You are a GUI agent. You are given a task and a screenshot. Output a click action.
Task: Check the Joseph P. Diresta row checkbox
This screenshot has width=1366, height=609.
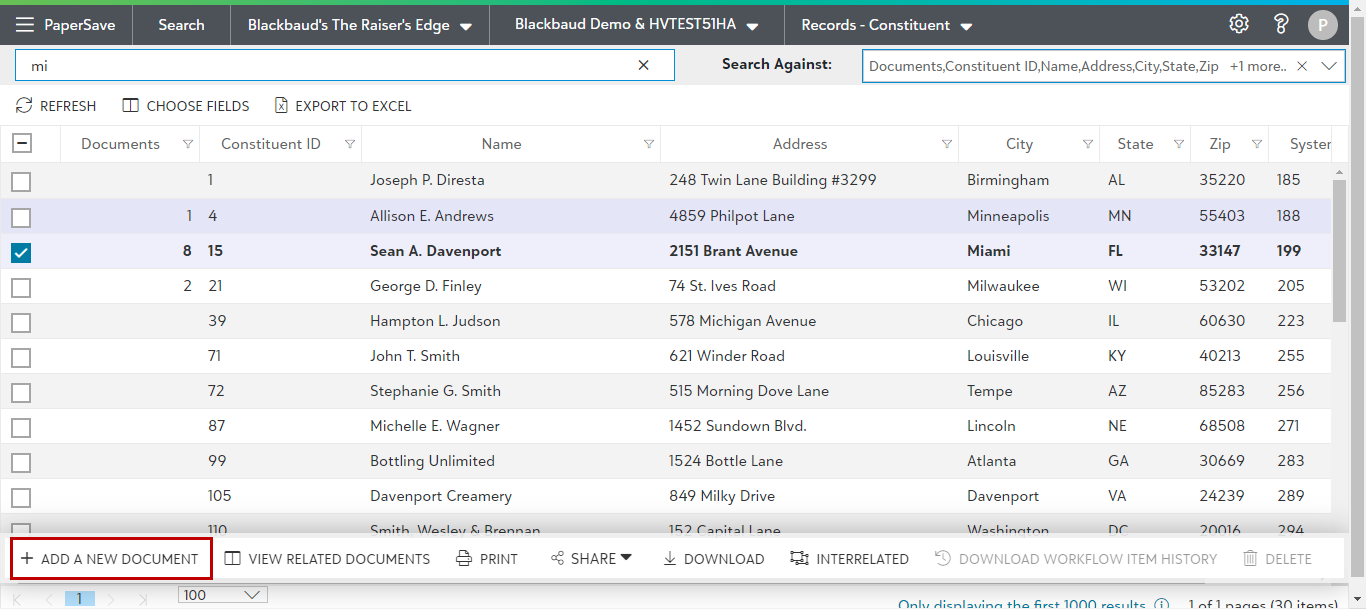coord(21,181)
